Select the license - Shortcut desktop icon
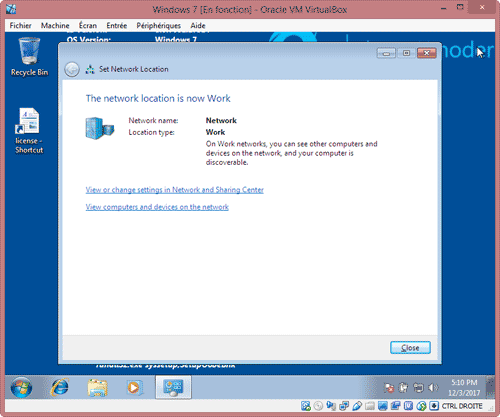The height and width of the screenshot is (417, 500). (29, 131)
